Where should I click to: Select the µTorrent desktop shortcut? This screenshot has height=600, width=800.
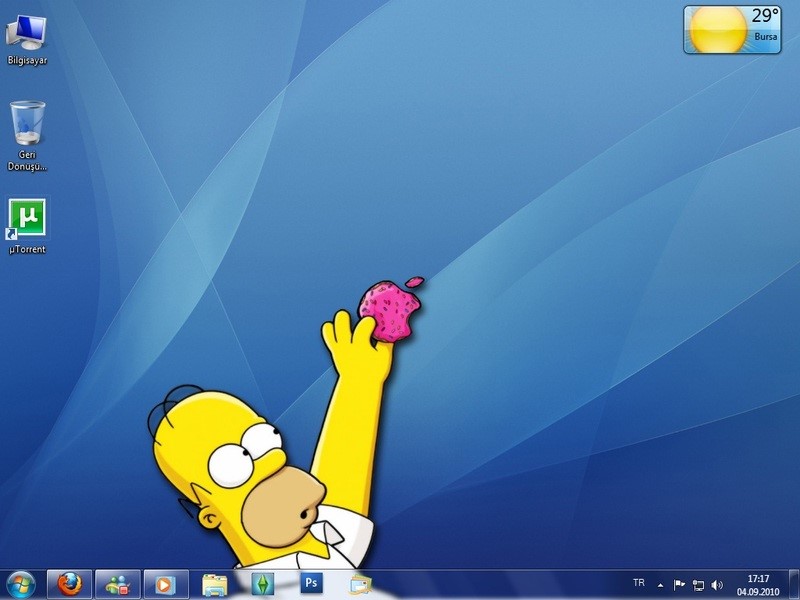click(x=27, y=226)
